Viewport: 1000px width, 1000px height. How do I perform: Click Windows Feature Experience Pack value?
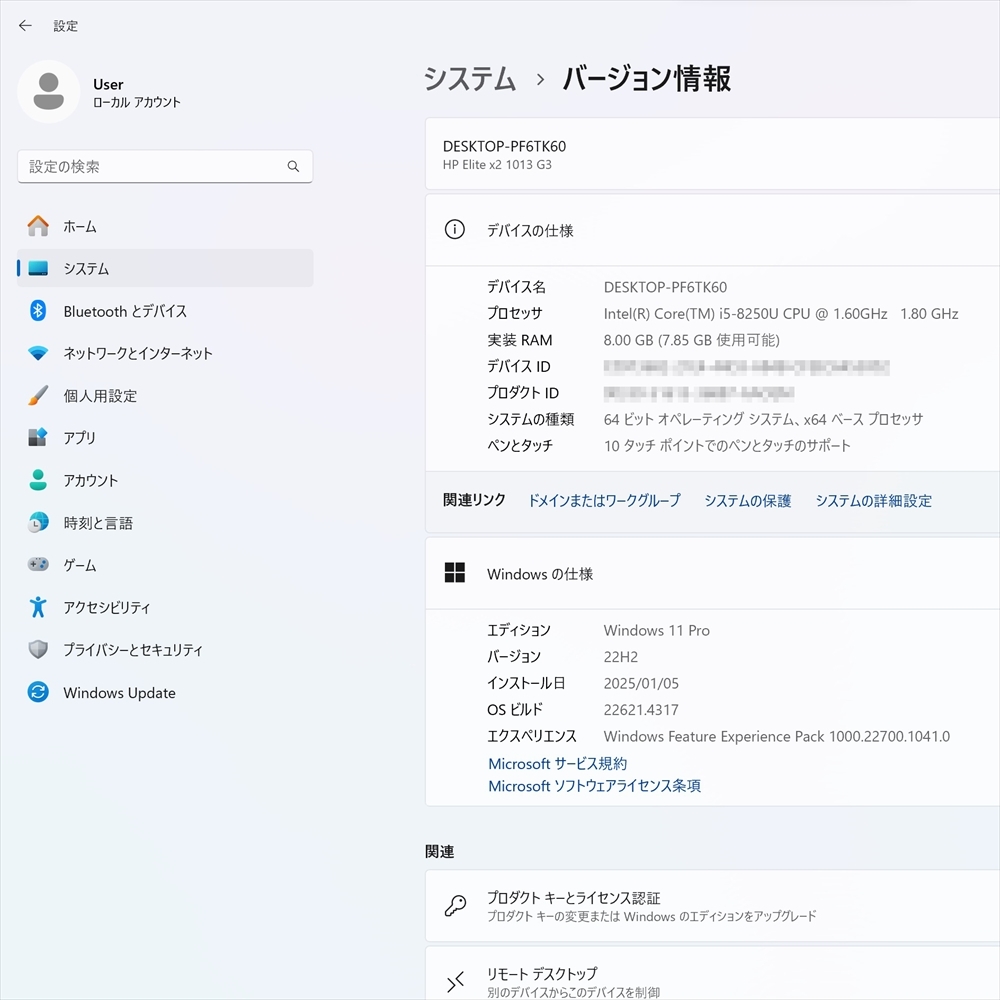[776, 736]
